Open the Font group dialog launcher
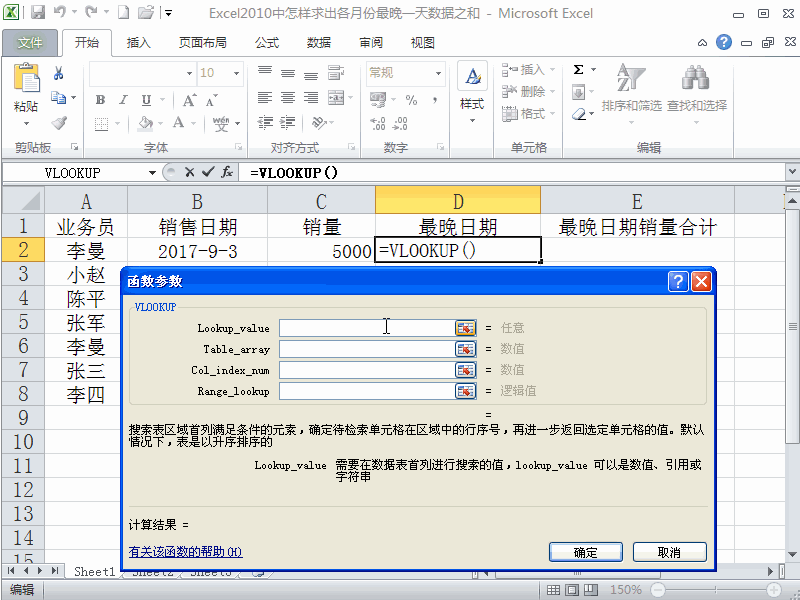800x600 pixels. (x=238, y=147)
